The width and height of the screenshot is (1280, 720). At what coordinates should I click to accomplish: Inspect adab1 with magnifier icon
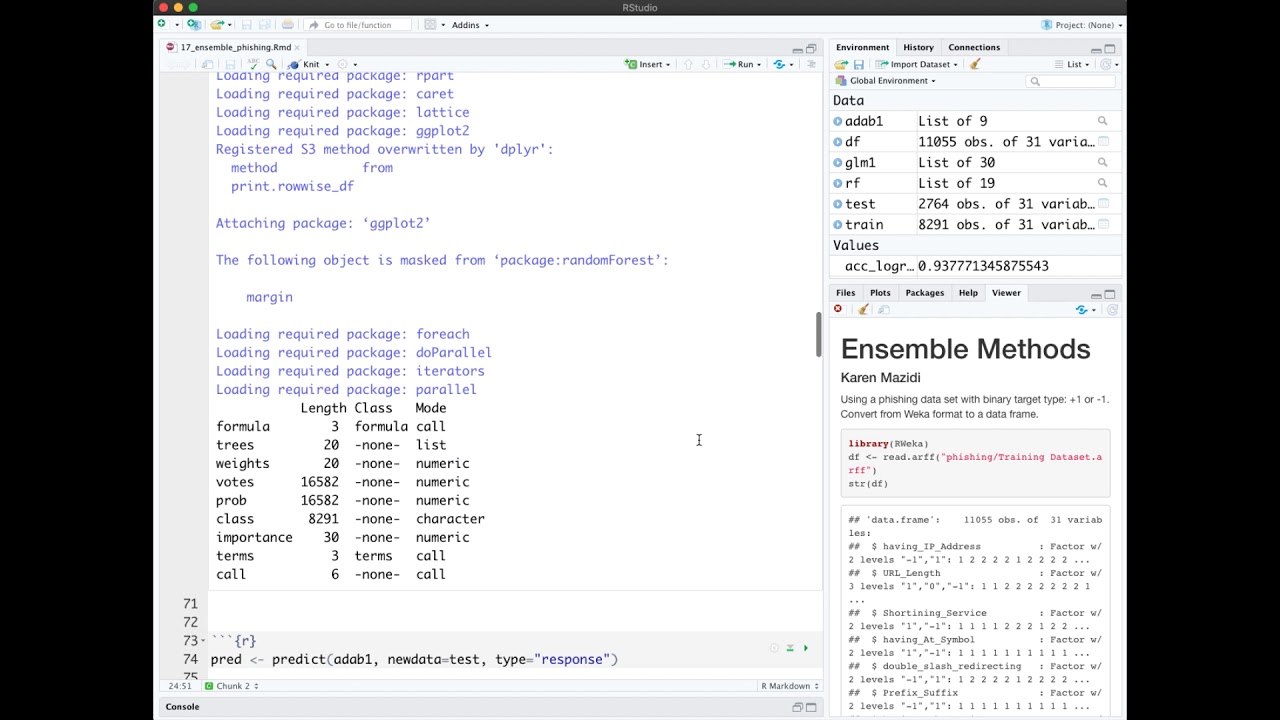(1103, 121)
